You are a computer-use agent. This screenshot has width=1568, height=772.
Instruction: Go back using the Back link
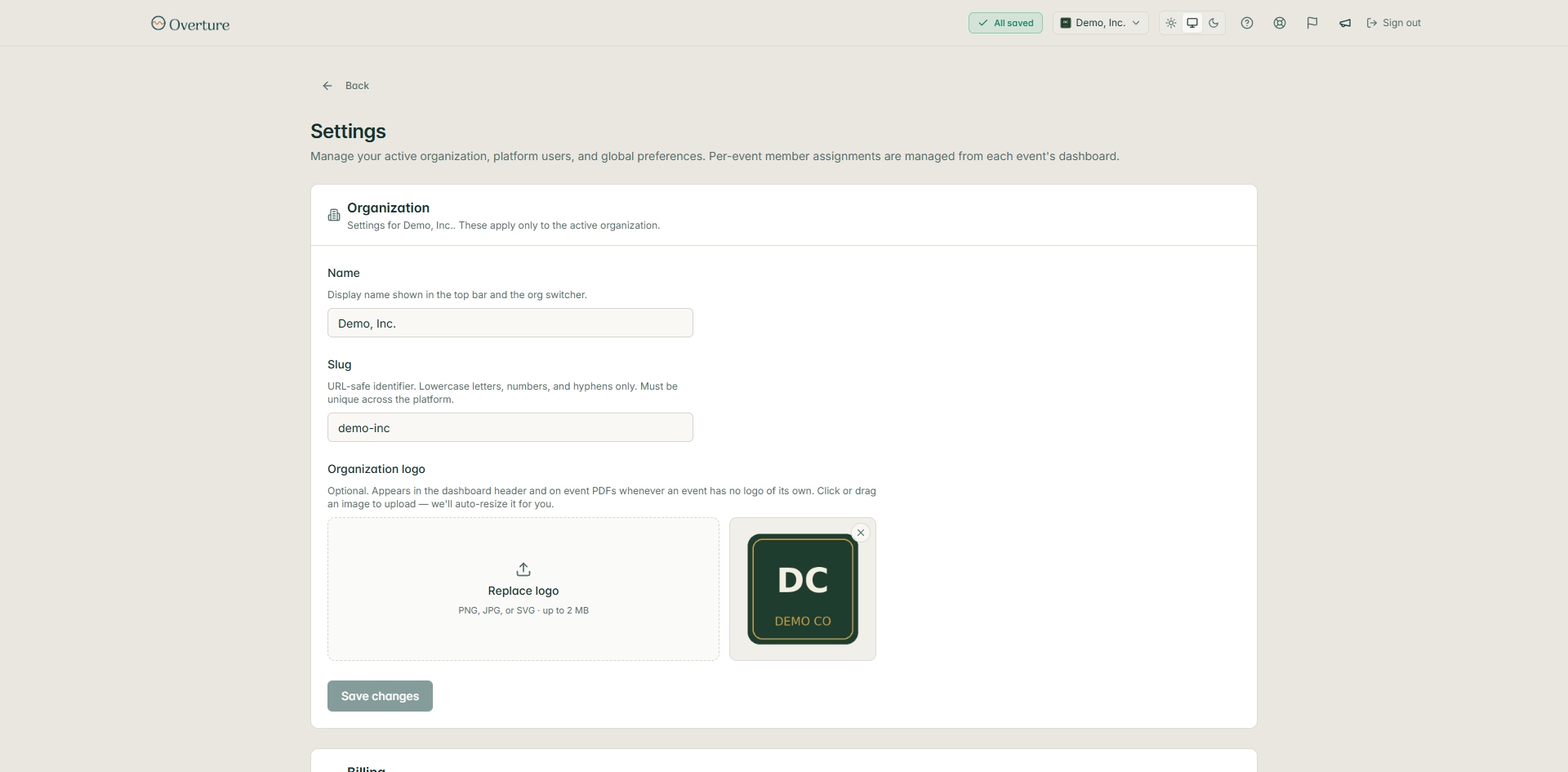[x=345, y=86]
